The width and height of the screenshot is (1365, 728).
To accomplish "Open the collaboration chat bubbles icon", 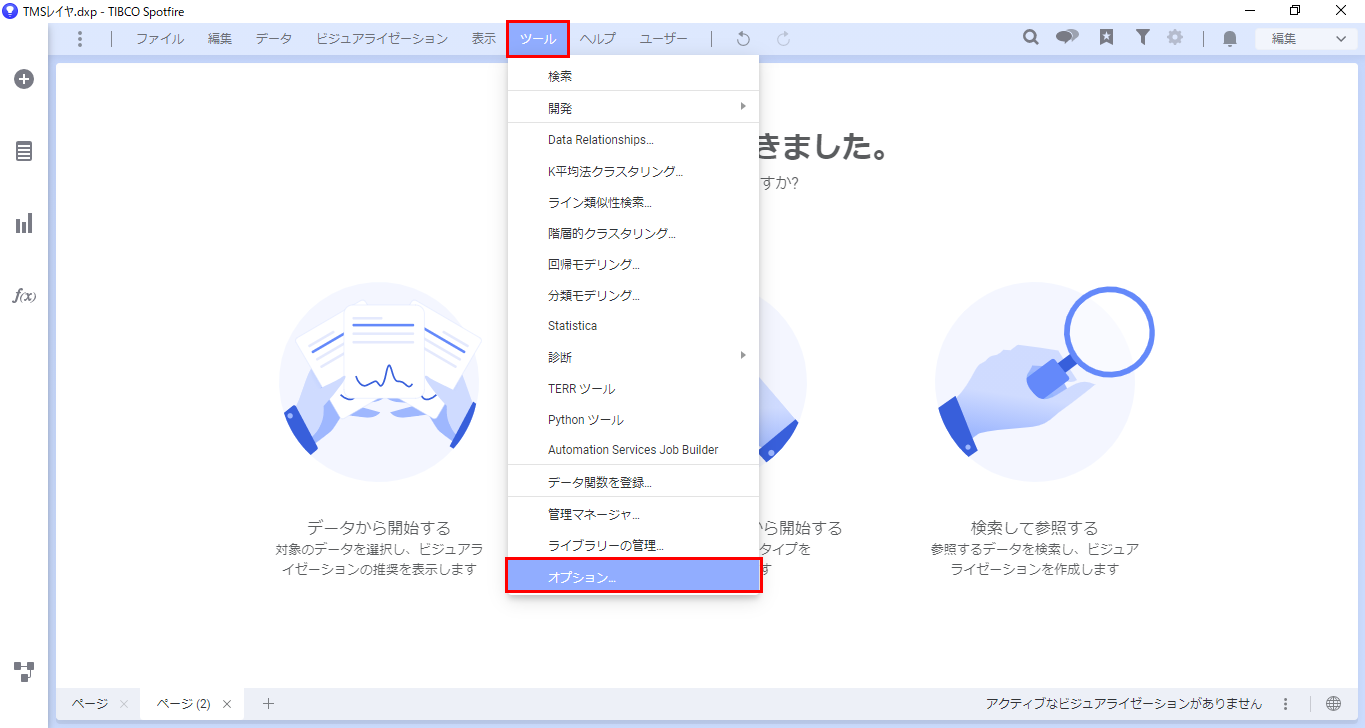I will 1067,38.
